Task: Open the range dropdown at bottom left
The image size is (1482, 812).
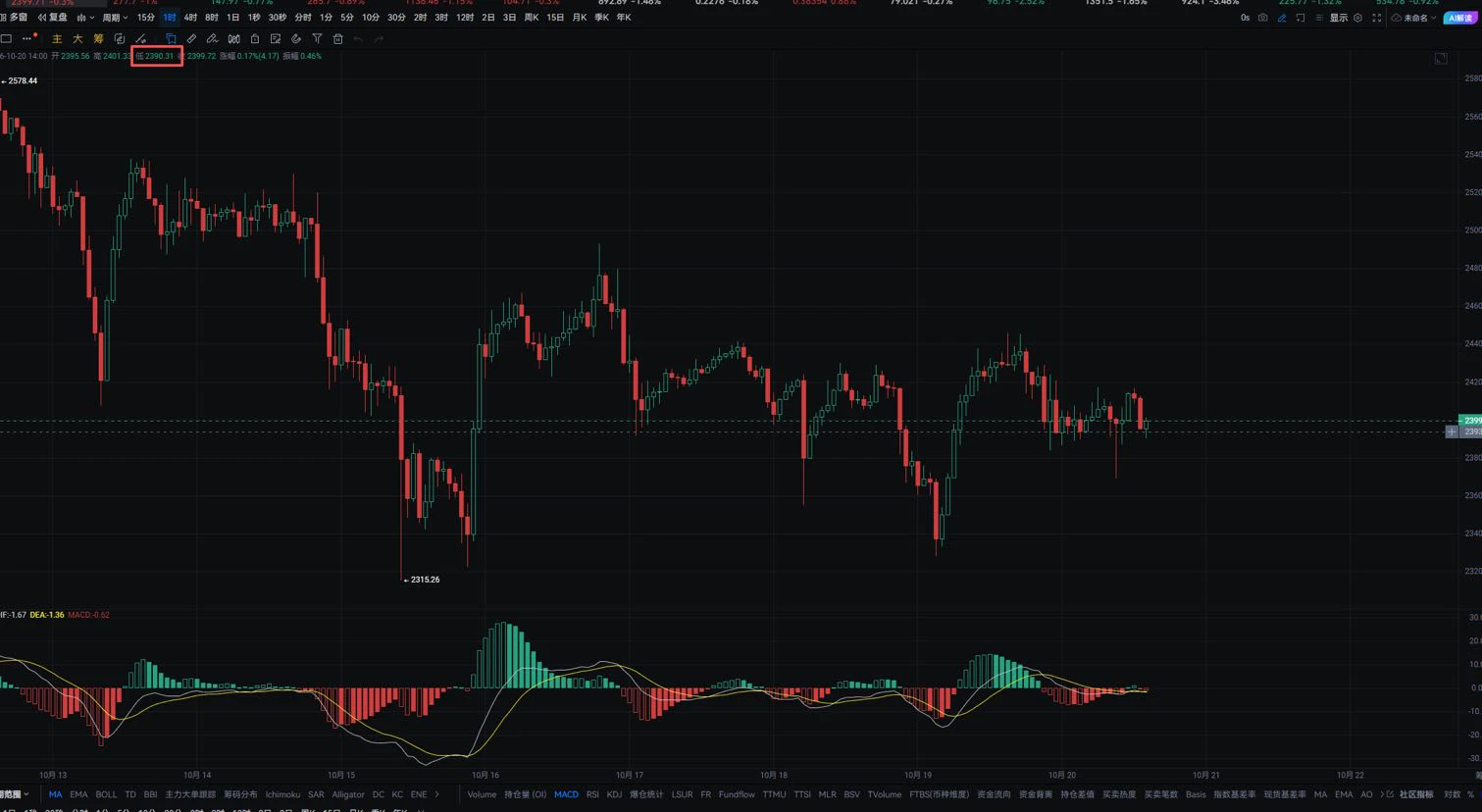Action: [x=14, y=794]
